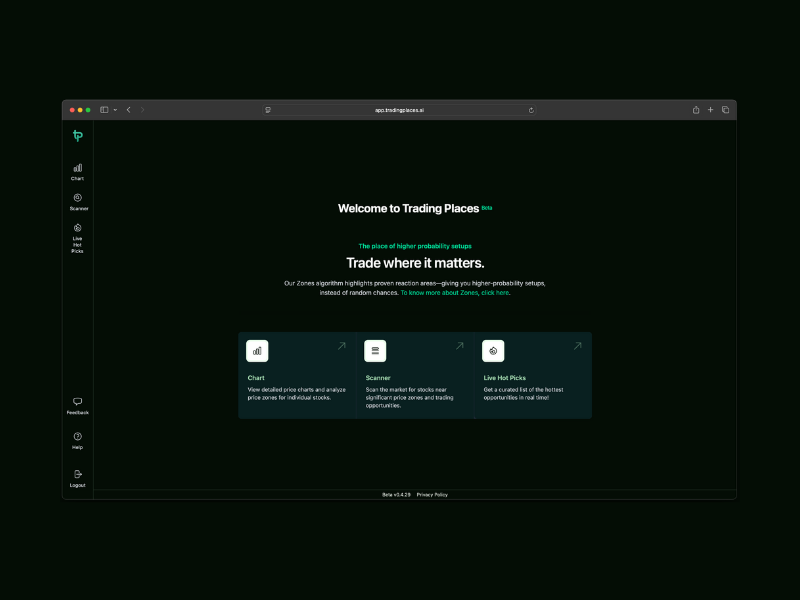Click the Chart card's white icon tile
Screen dimensions: 800x600
(257, 351)
